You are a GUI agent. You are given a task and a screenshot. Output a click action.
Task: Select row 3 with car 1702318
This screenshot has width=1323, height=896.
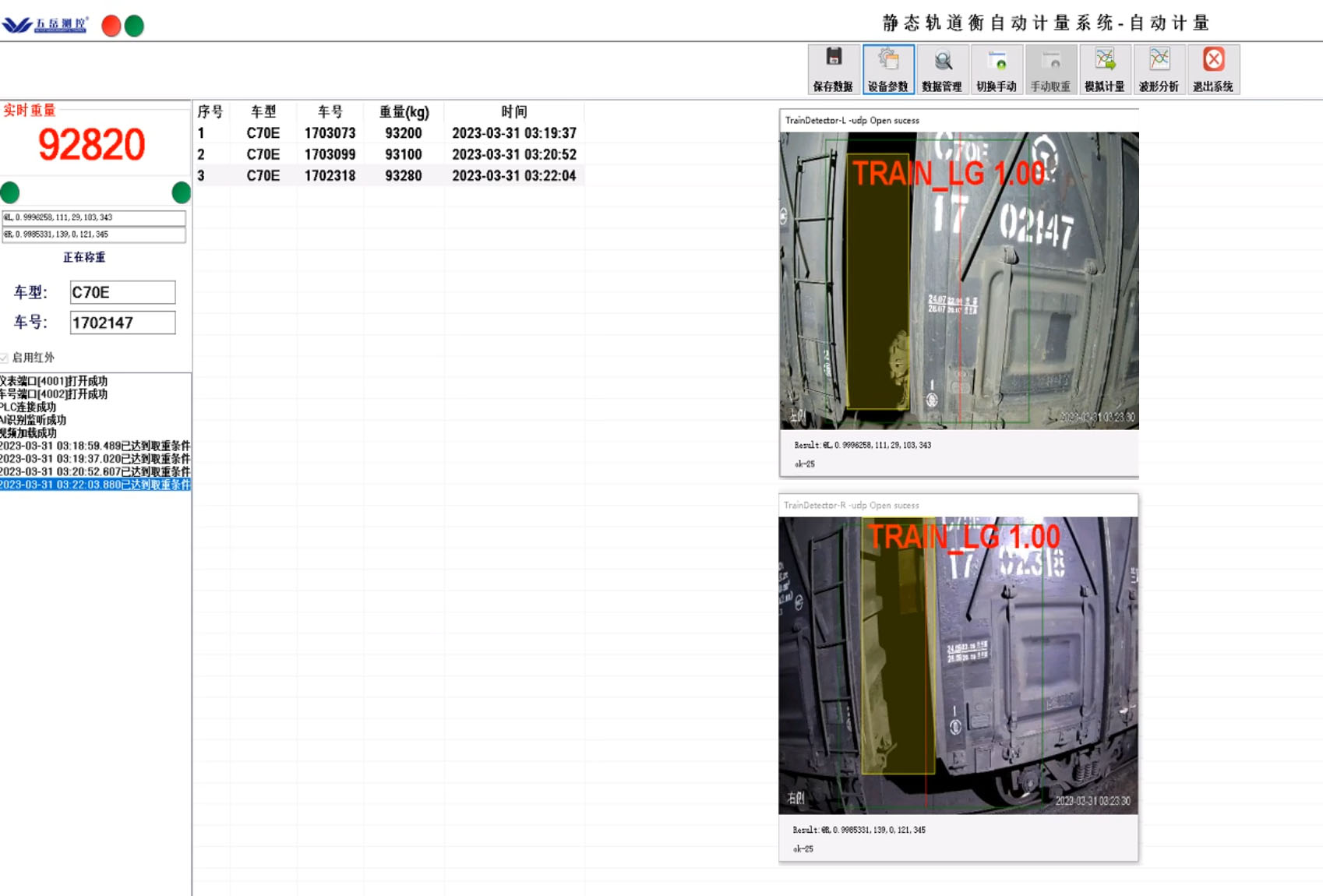(330, 175)
